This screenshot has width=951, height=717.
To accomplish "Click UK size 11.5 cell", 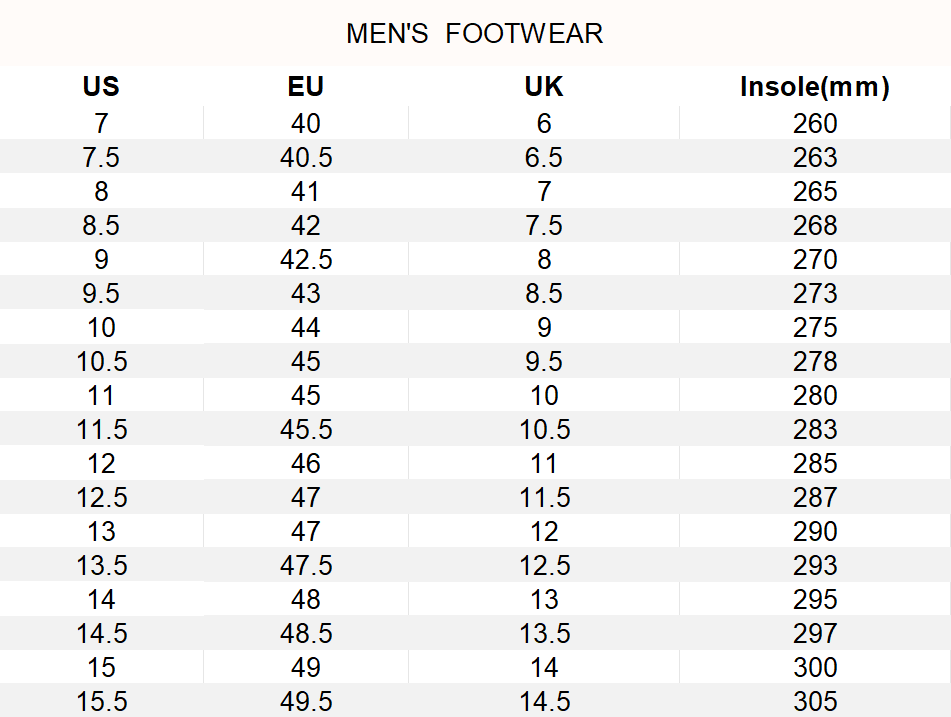I will point(544,497).
